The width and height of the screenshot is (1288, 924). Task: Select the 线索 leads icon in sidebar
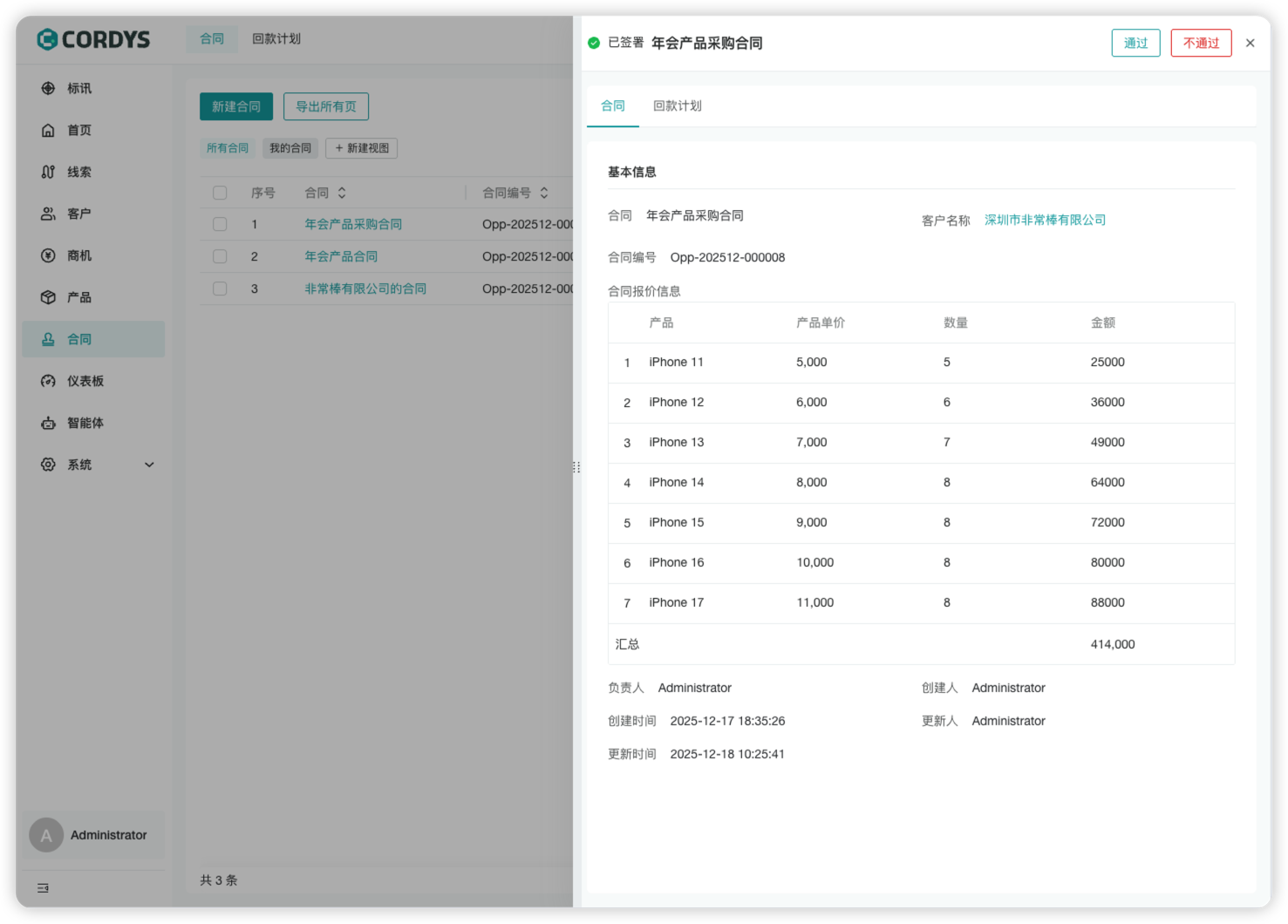pos(78,172)
